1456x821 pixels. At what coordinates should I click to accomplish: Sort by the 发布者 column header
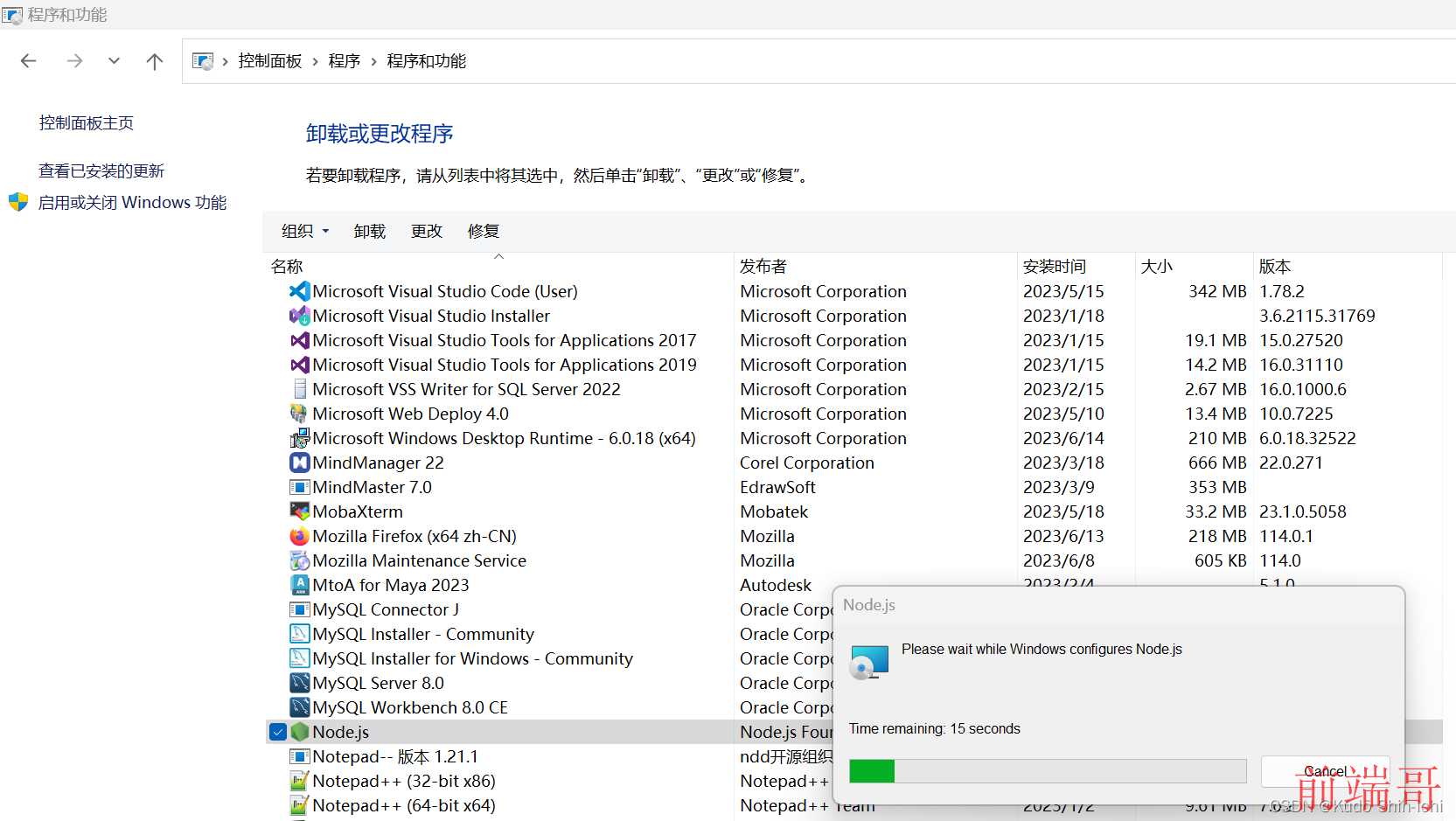click(875, 266)
